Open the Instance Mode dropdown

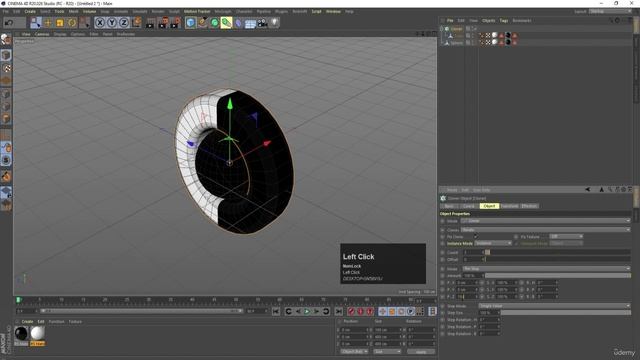click(493, 243)
